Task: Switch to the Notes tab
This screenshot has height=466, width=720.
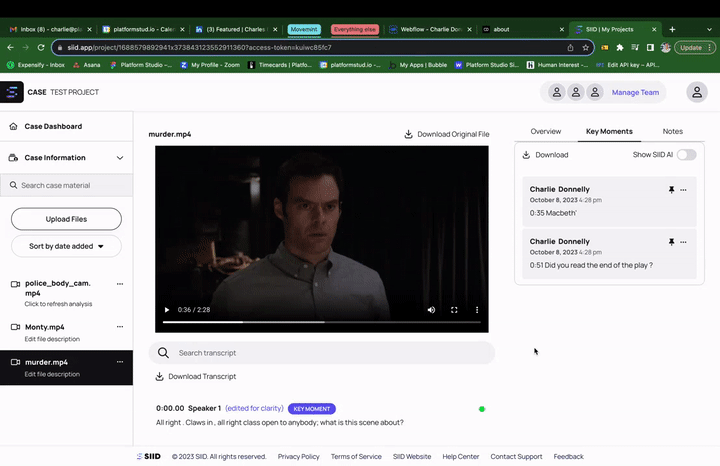Action: [x=672, y=131]
